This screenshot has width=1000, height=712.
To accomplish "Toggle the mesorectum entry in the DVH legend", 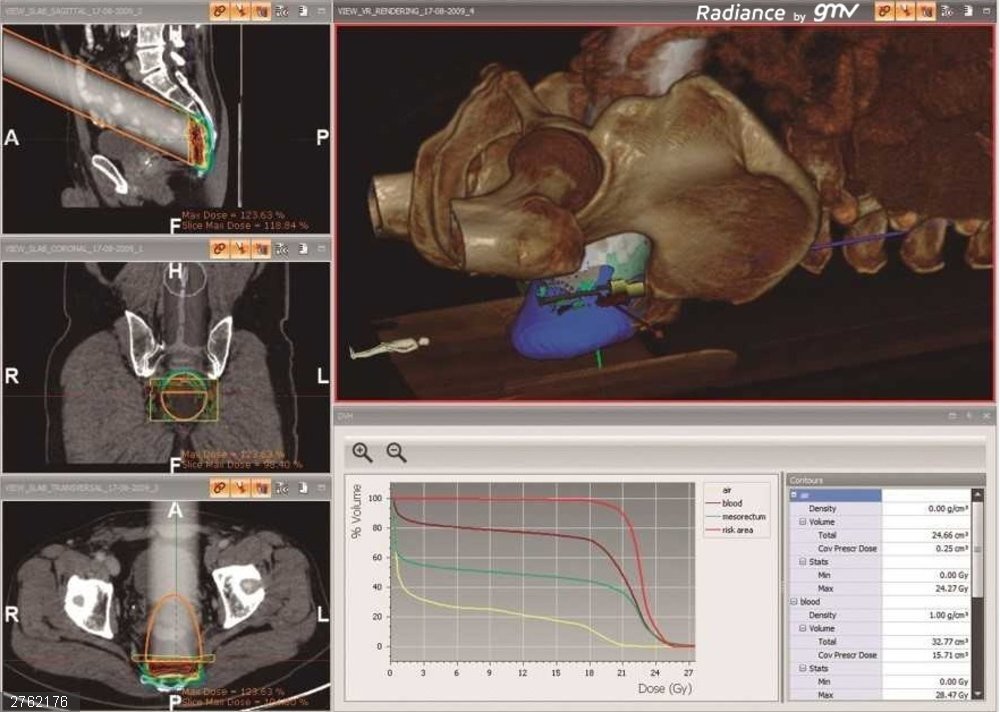I will [744, 517].
